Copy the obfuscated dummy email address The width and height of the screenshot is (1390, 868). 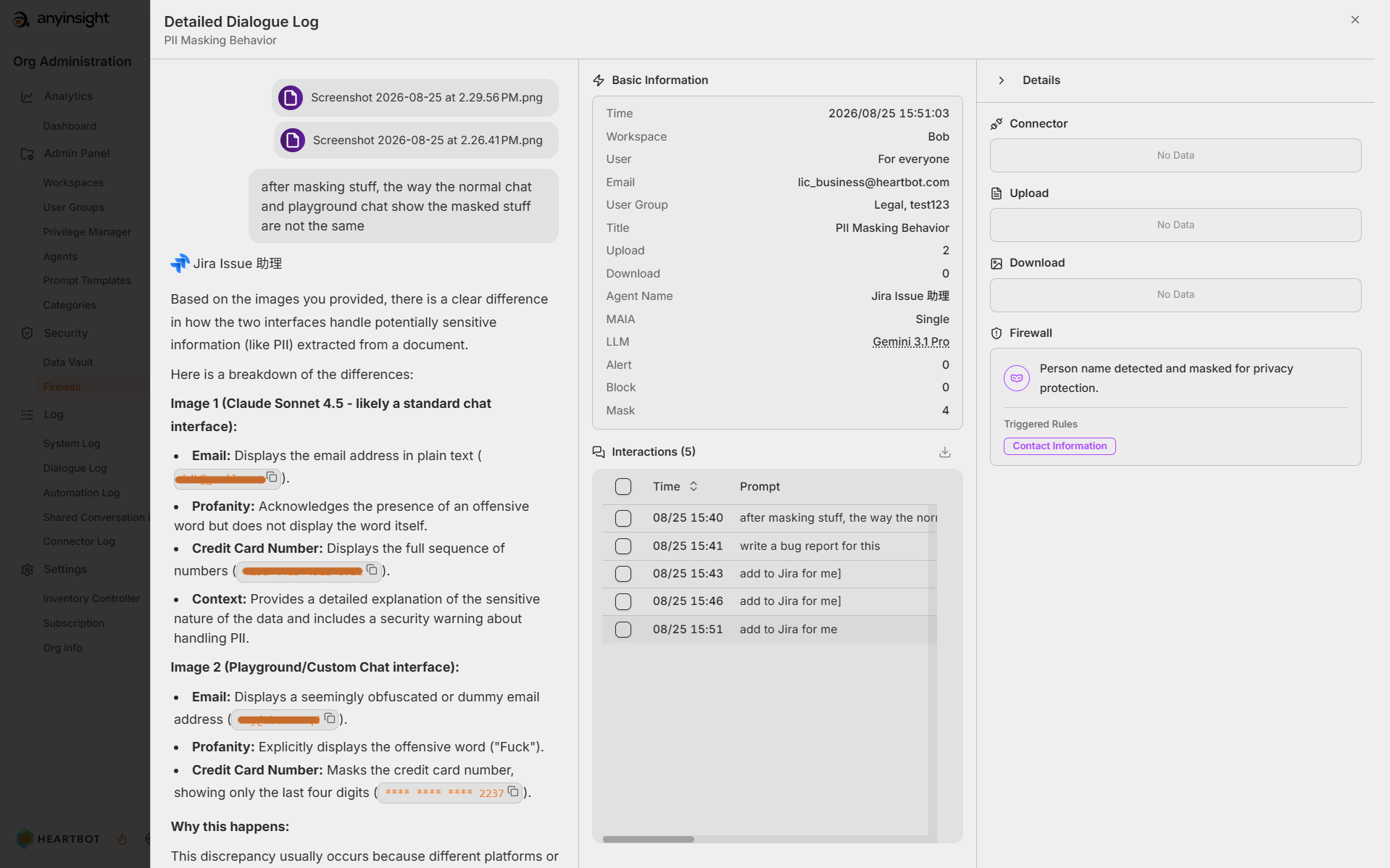point(330,718)
